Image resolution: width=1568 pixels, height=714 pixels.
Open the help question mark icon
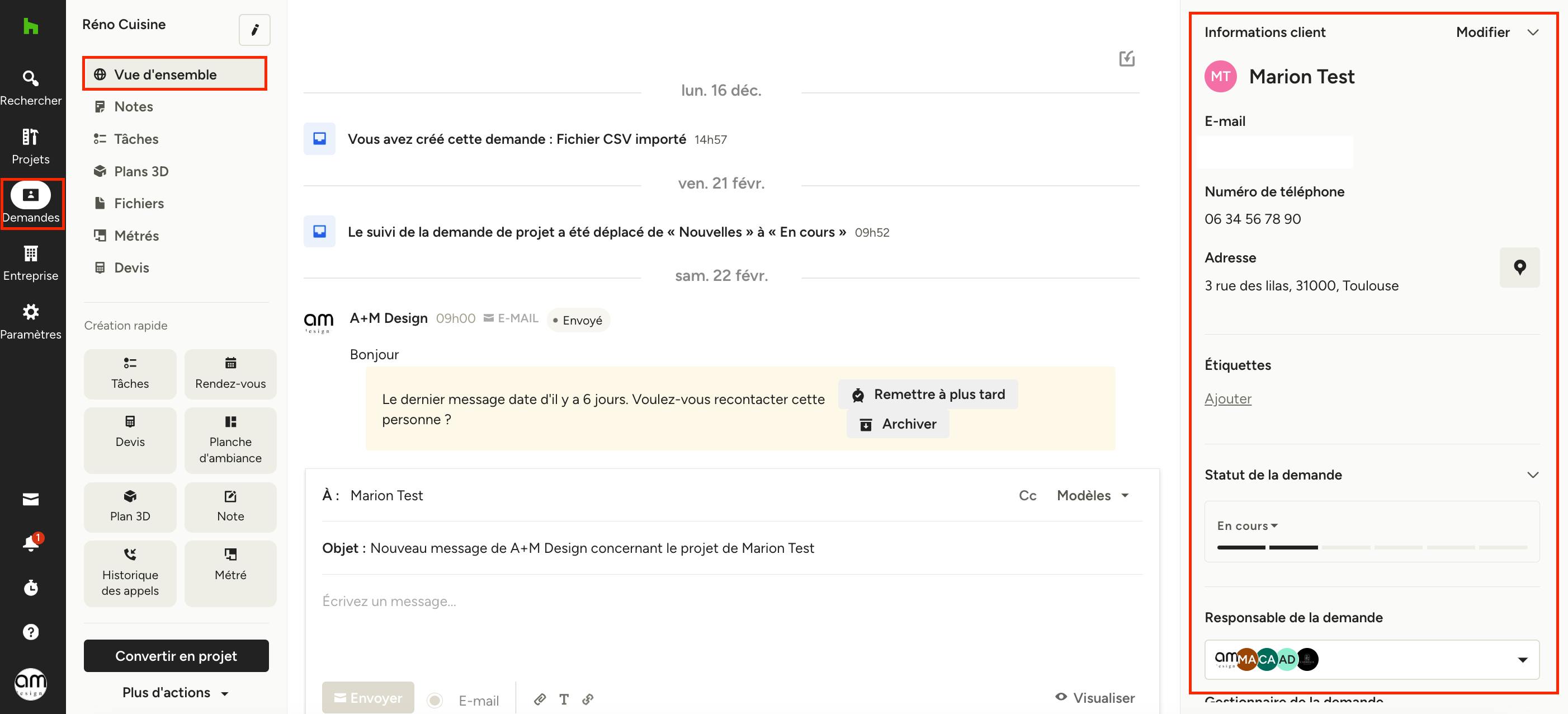[x=30, y=632]
